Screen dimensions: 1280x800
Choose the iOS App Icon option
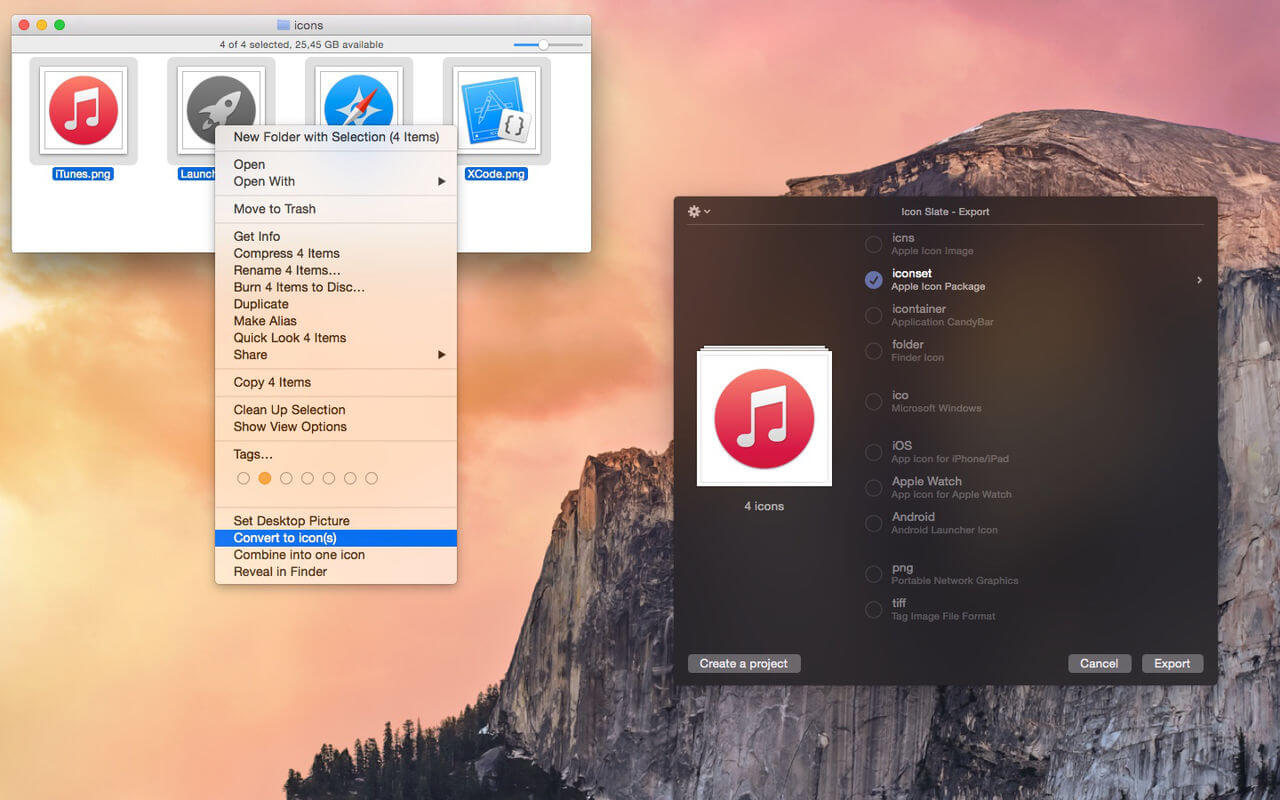coord(874,452)
